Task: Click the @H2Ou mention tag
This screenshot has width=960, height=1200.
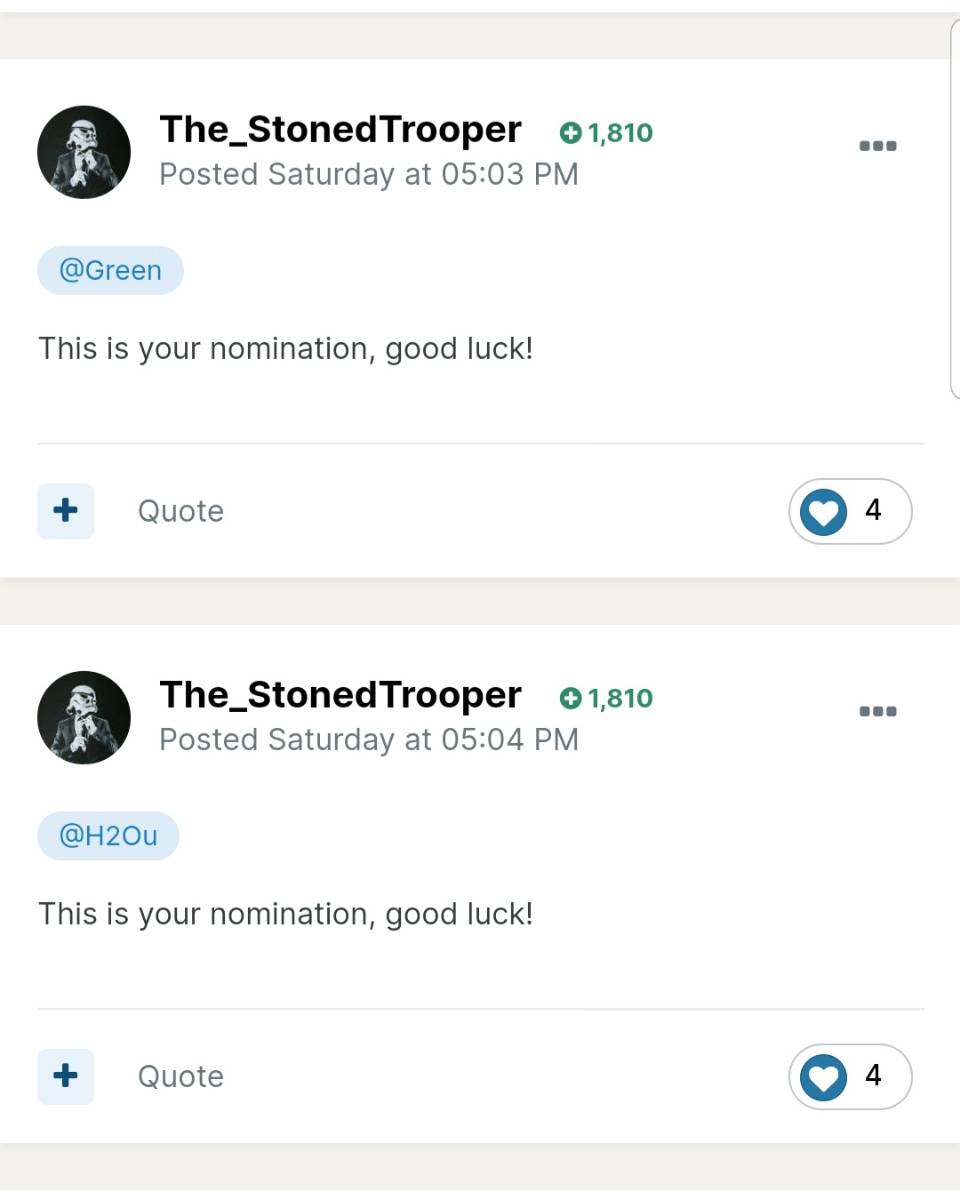Action: point(108,836)
